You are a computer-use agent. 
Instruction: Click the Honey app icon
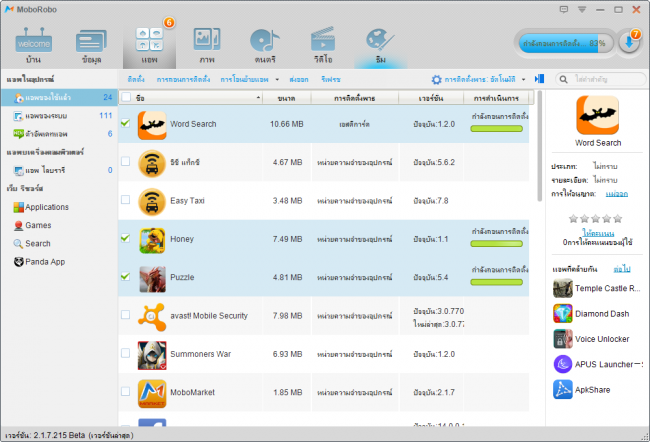(x=152, y=240)
